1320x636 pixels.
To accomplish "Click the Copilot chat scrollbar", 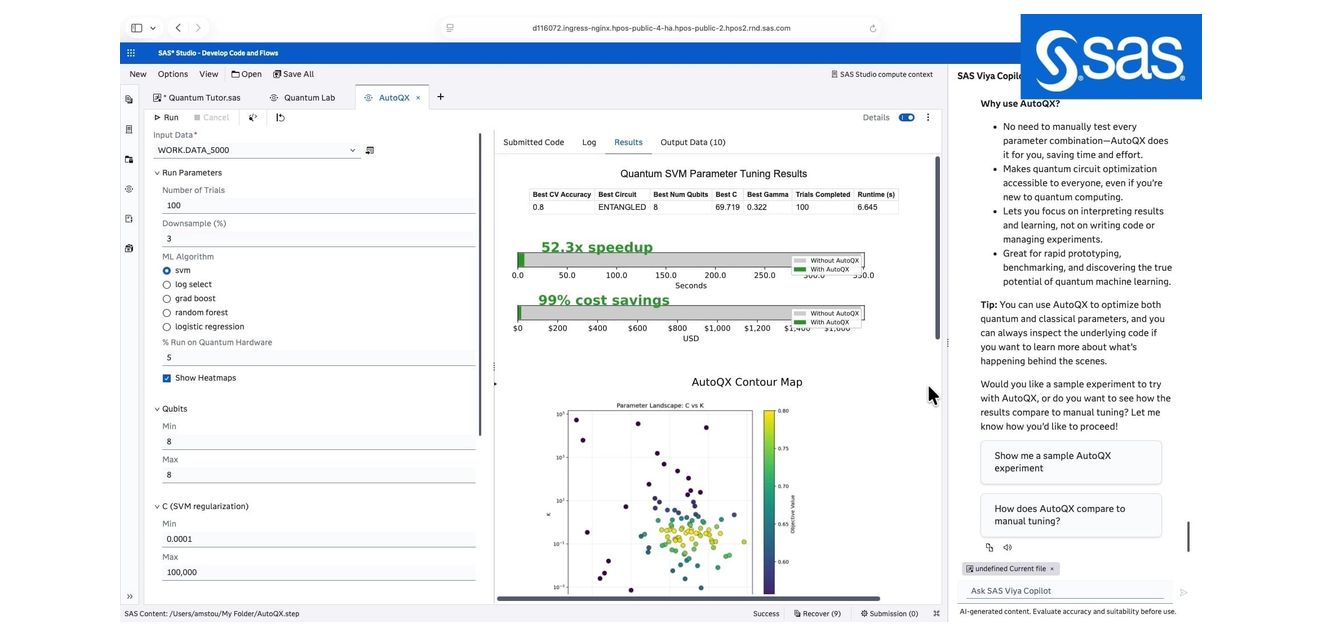I will coord(1188,537).
